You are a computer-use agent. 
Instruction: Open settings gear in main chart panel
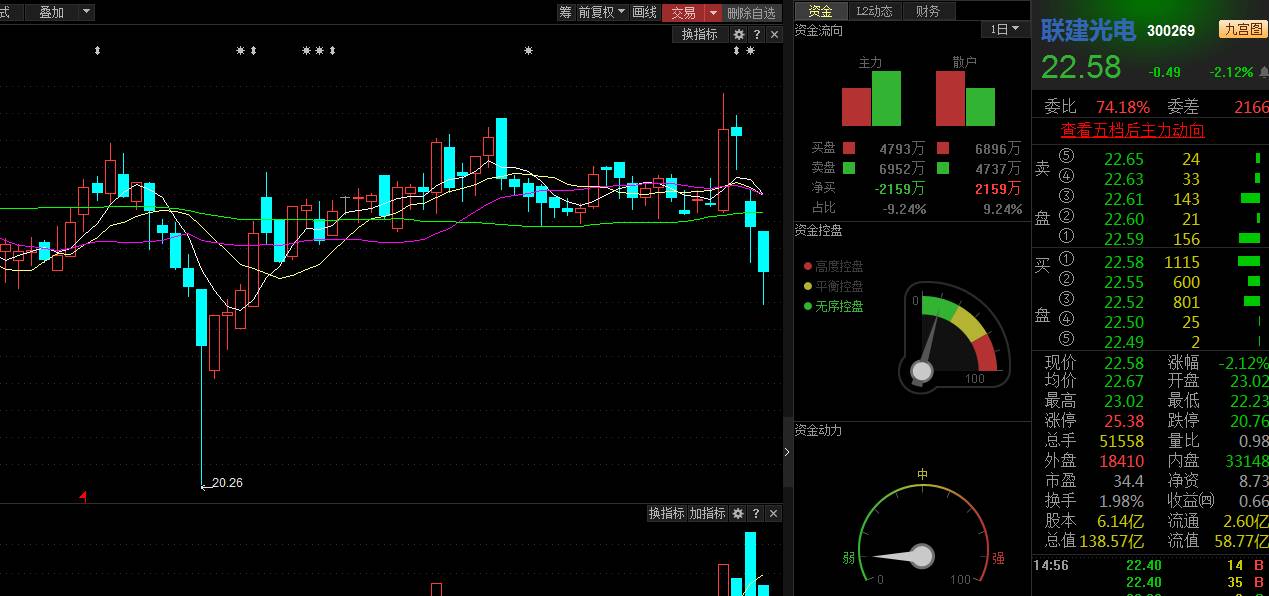point(739,34)
